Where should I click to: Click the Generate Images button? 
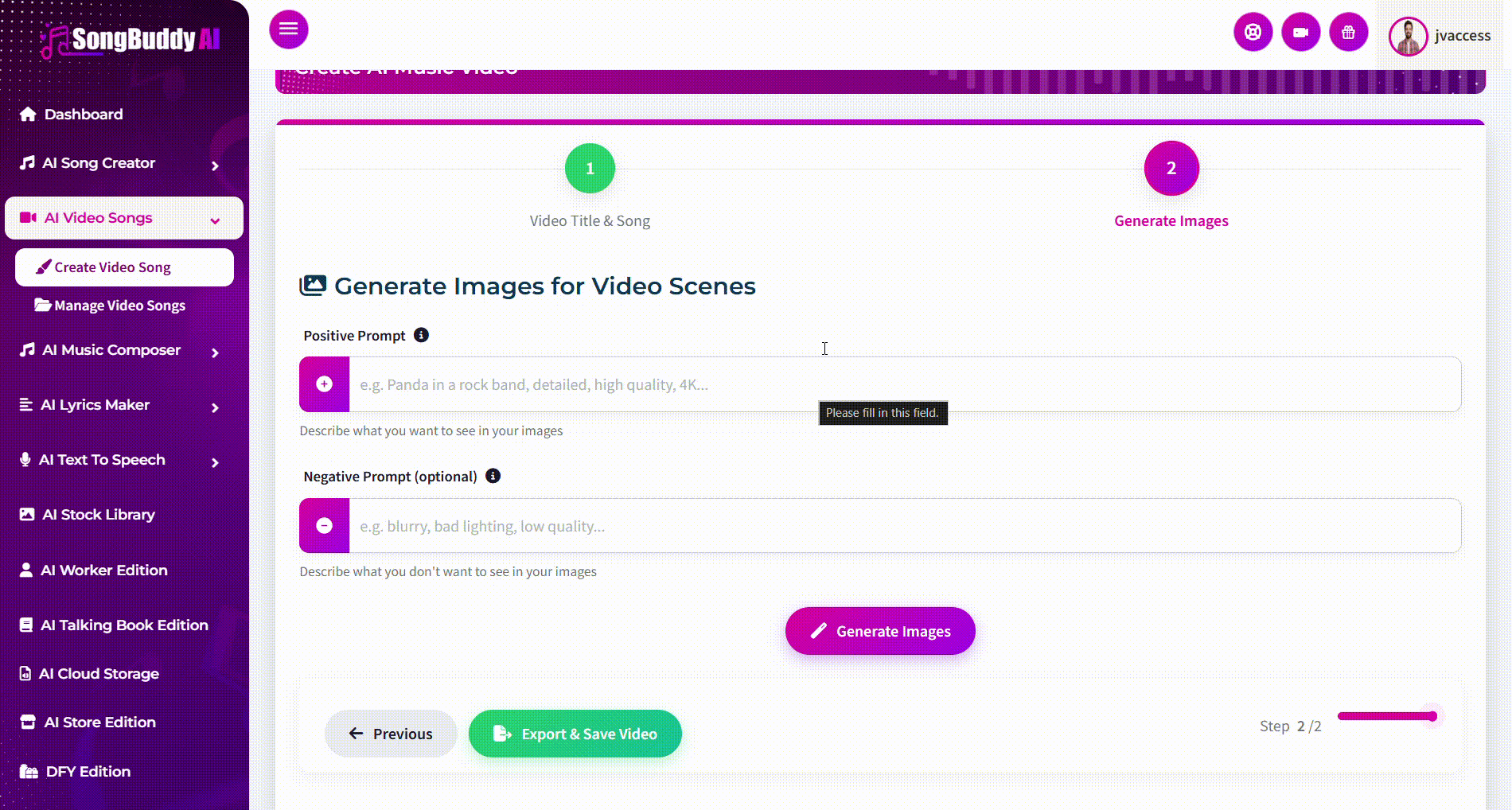click(x=880, y=631)
